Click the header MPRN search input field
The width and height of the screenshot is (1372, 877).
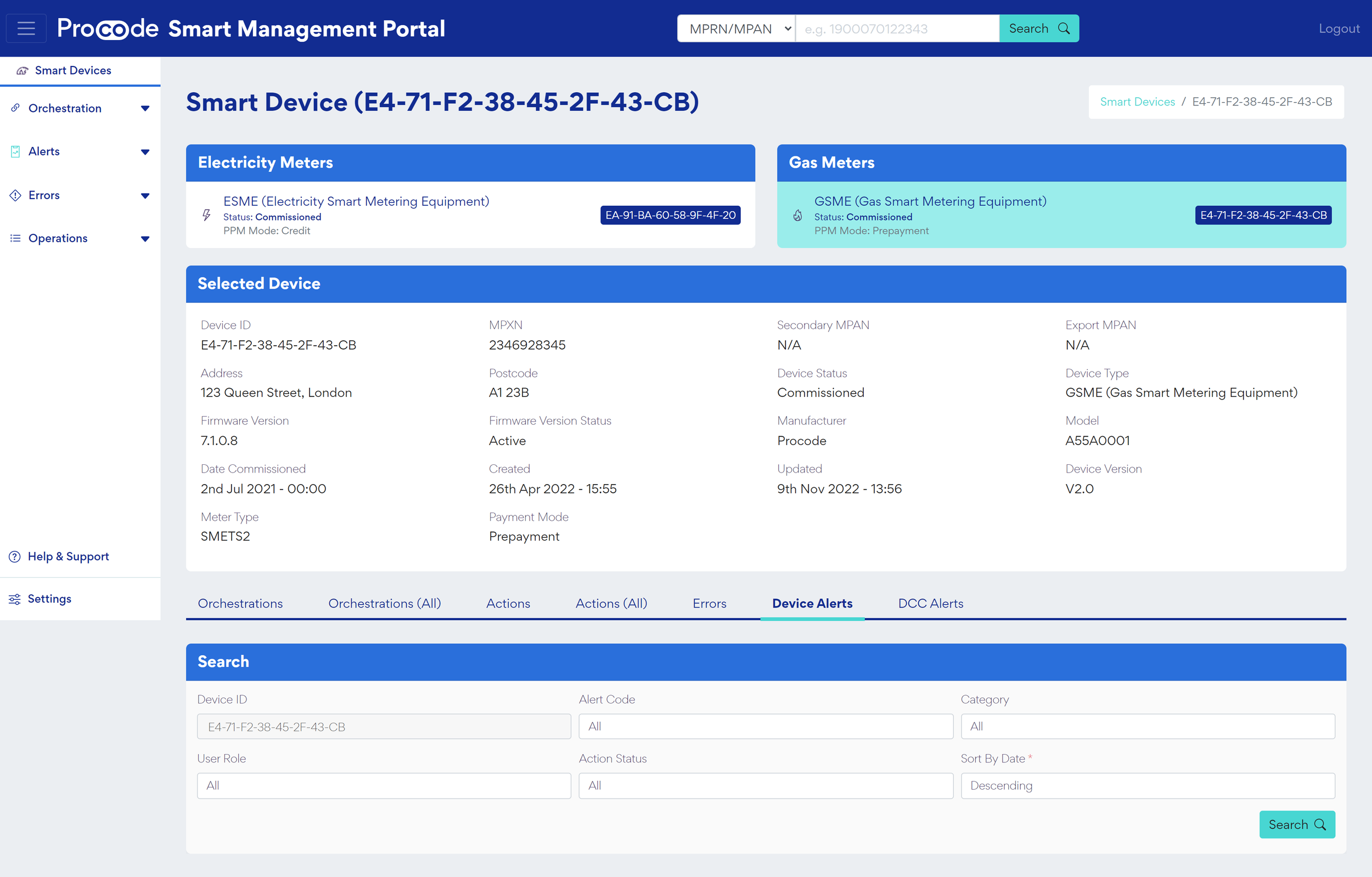pos(897,29)
